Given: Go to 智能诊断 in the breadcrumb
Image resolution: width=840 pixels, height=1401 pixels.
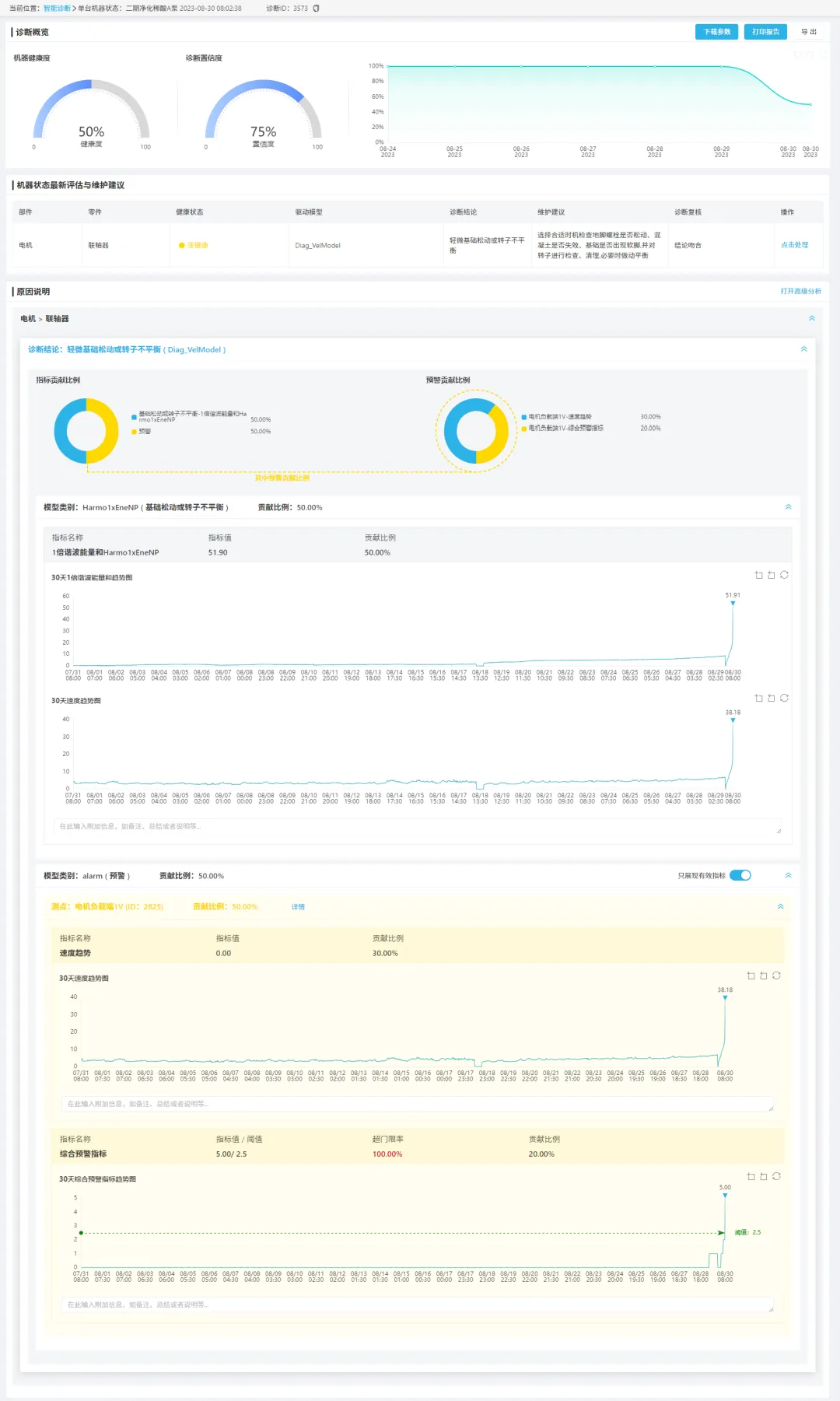Looking at the screenshot, I should (57, 9).
